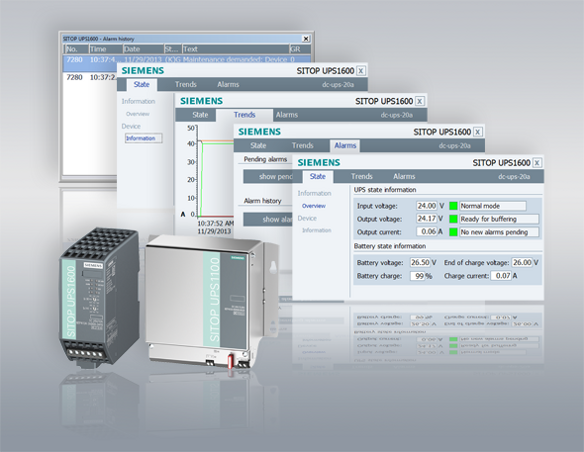The width and height of the screenshot is (584, 452).
Task: Click the show pending alarms button
Action: click(x=268, y=176)
